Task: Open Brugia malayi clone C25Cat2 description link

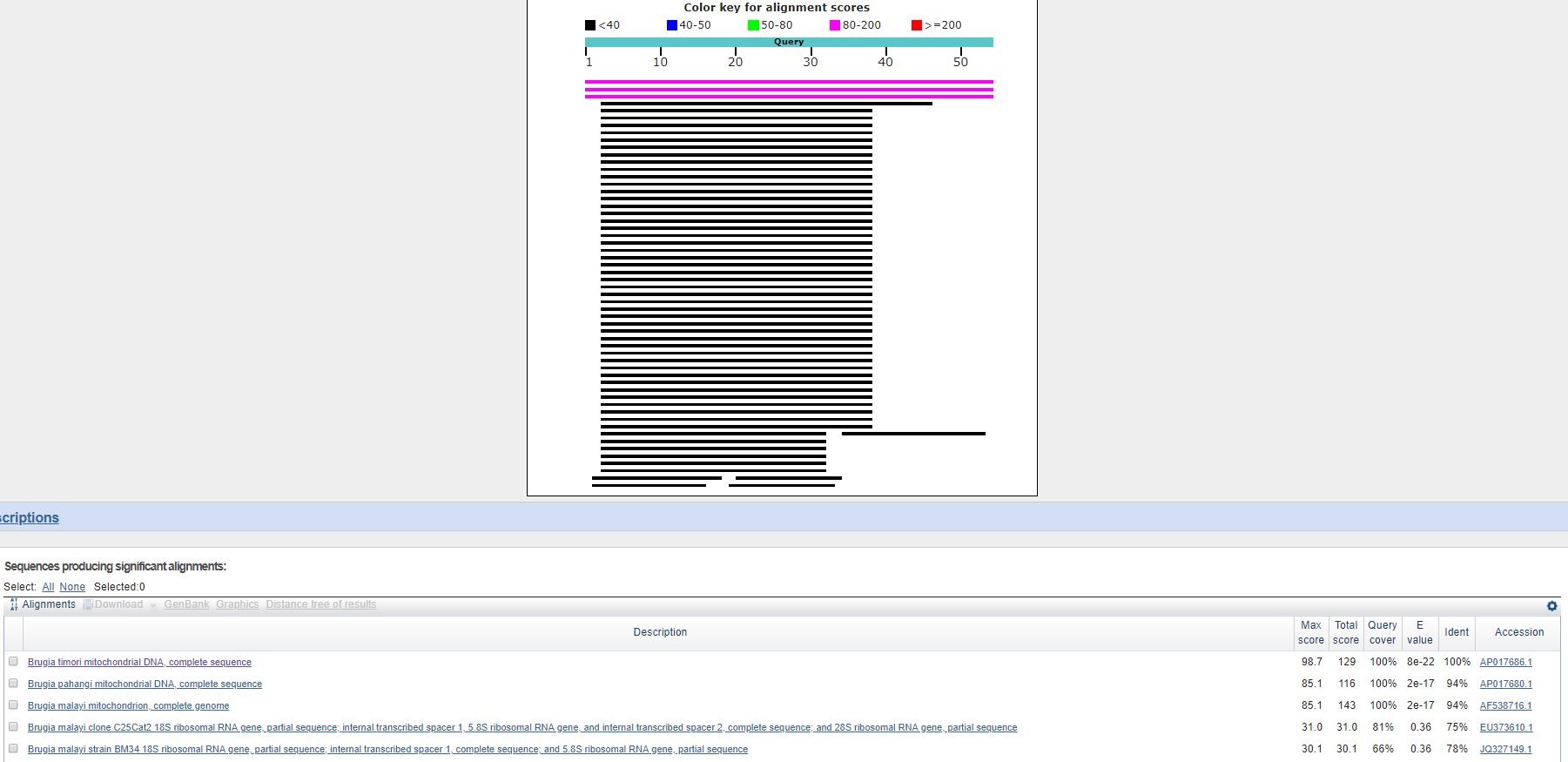Action: (x=522, y=727)
